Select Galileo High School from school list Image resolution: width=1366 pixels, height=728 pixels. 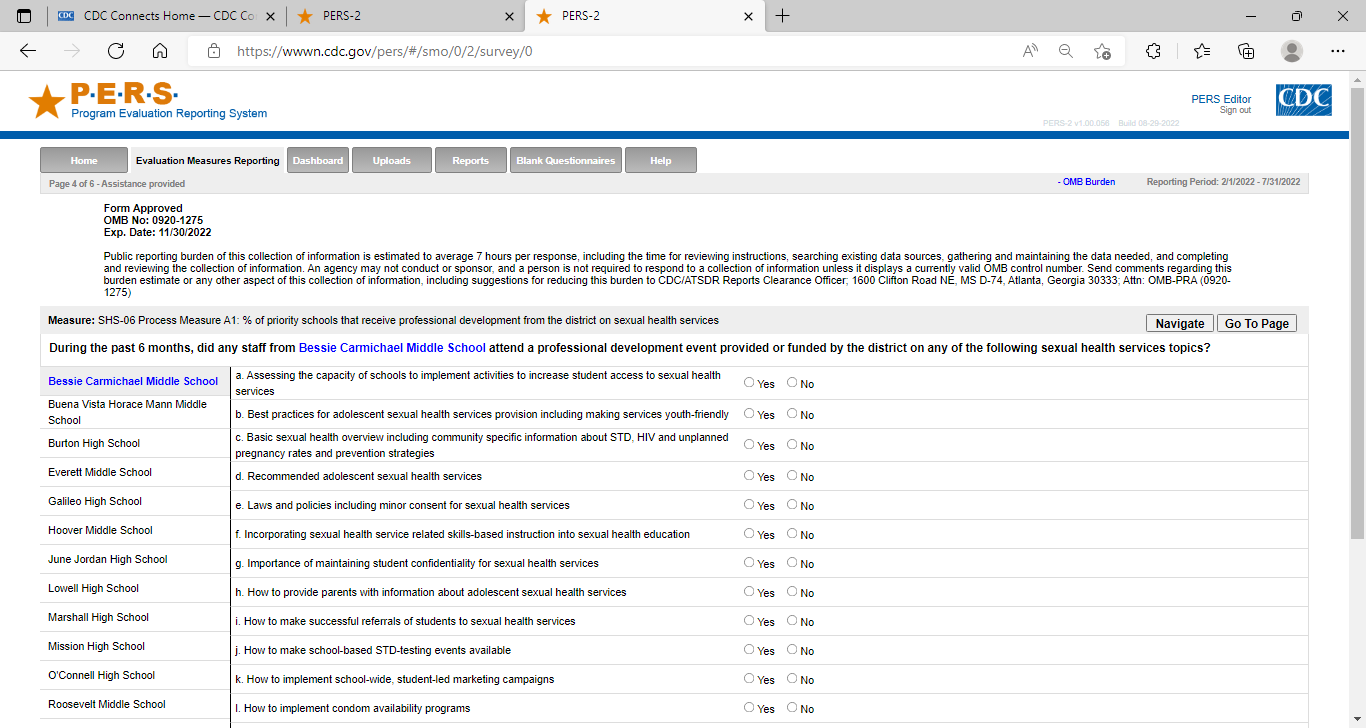click(x=95, y=501)
